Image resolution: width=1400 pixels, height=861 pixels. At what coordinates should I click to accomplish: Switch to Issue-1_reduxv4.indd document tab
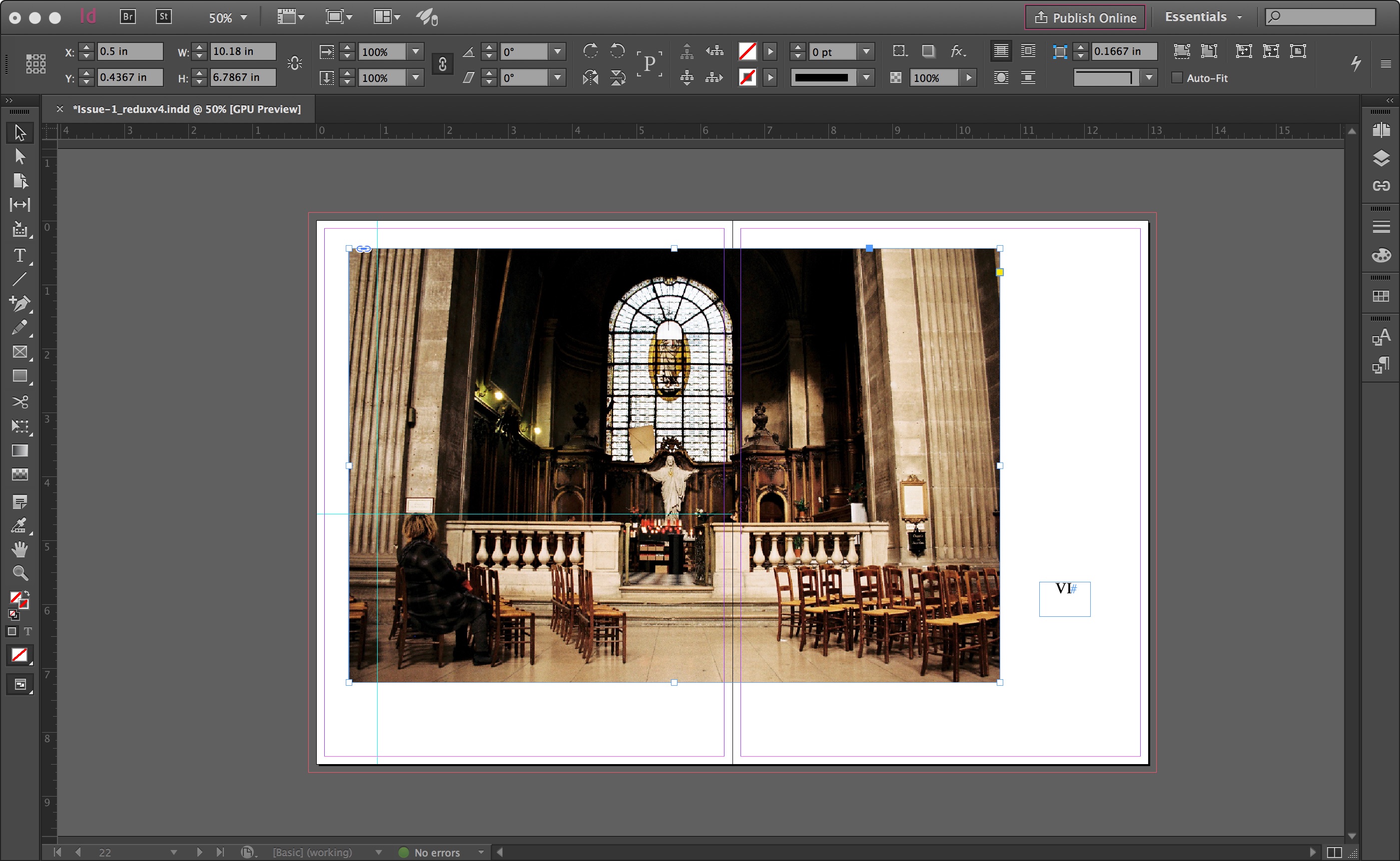[187, 109]
